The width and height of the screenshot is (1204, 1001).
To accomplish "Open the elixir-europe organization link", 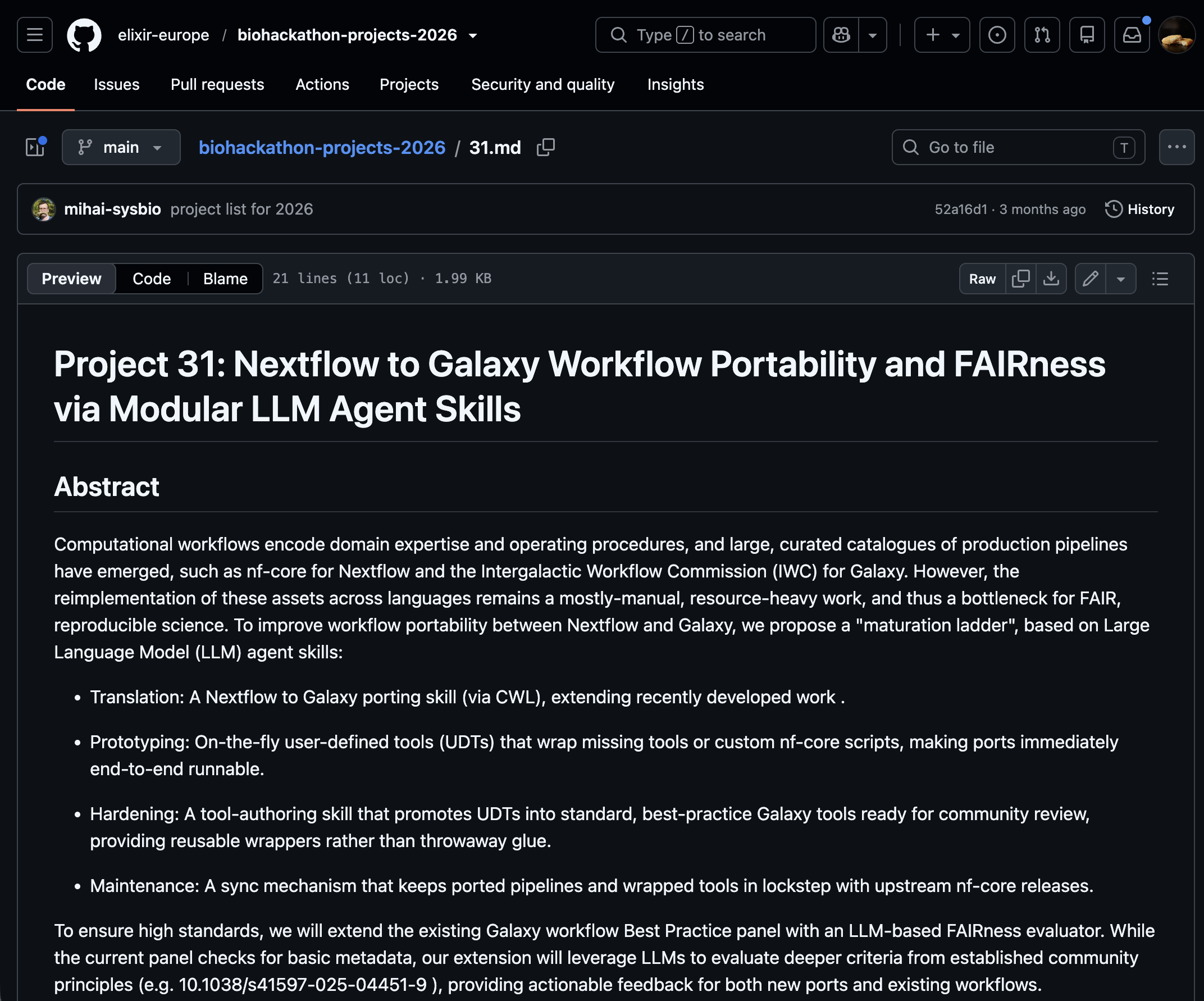I will (163, 35).
